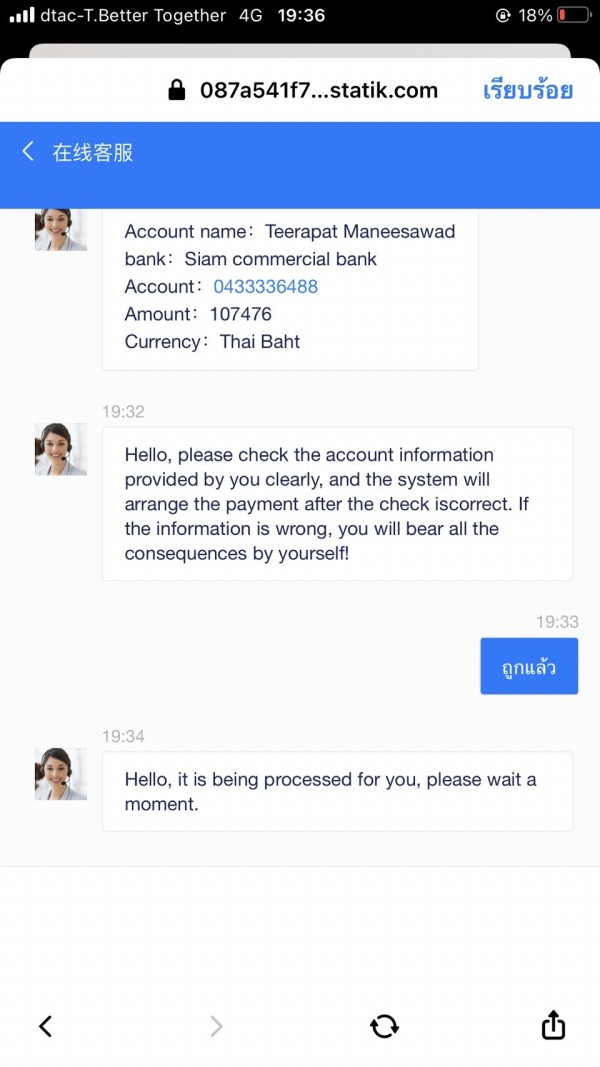
Task: Tap the 'check the account information' message
Action: tap(337, 504)
